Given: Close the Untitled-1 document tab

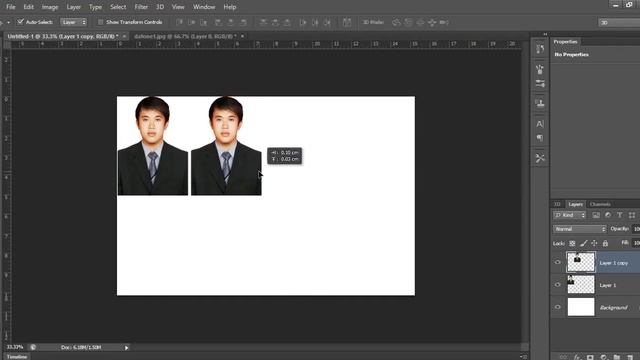Looking at the screenshot, I should 124,36.
